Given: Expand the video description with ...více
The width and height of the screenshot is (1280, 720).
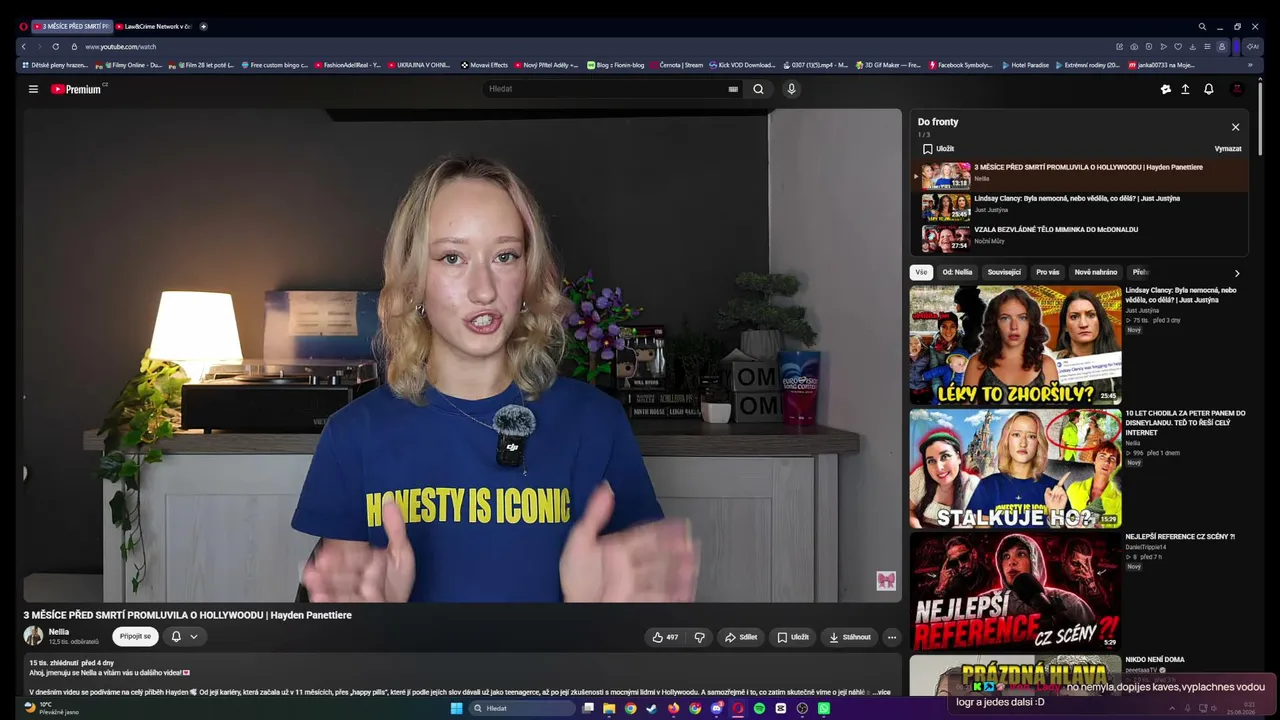Looking at the screenshot, I should click(x=881, y=692).
